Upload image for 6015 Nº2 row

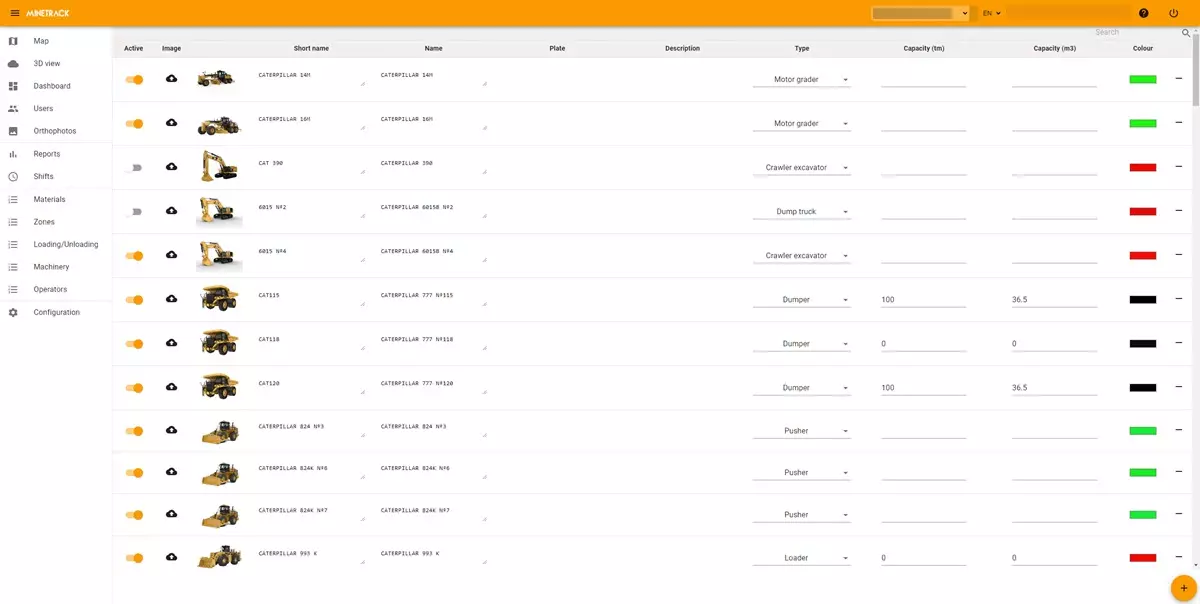click(x=171, y=211)
